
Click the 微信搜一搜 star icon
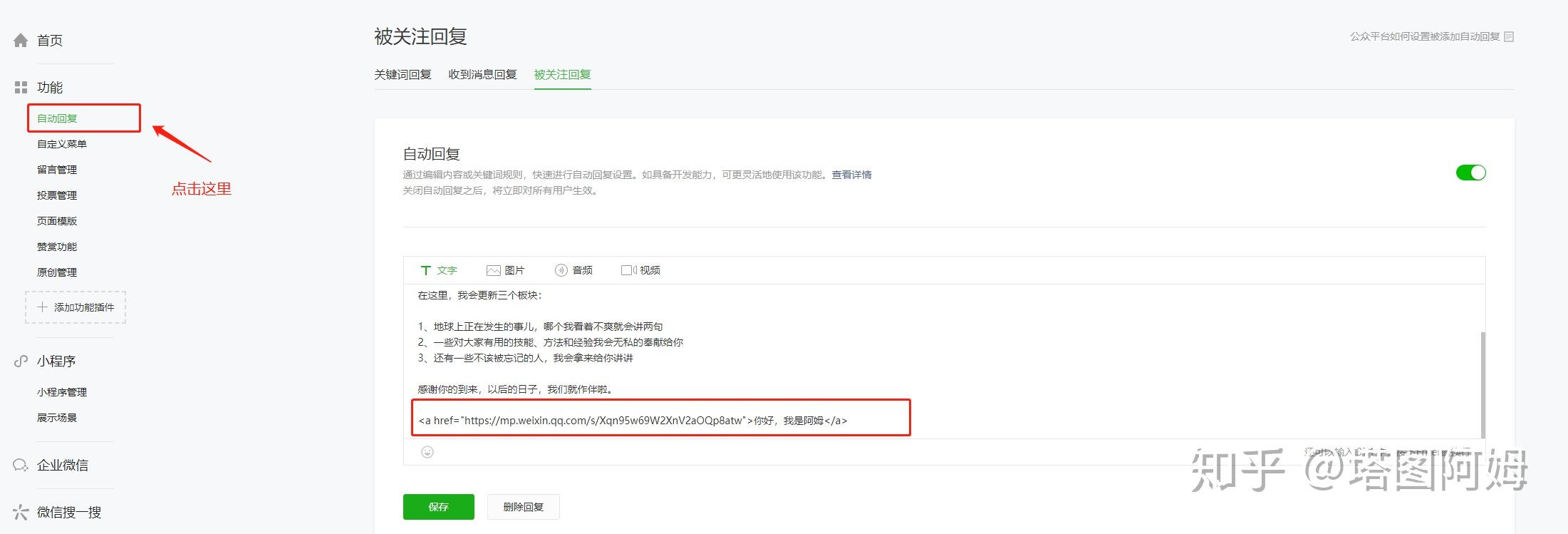[x=21, y=513]
